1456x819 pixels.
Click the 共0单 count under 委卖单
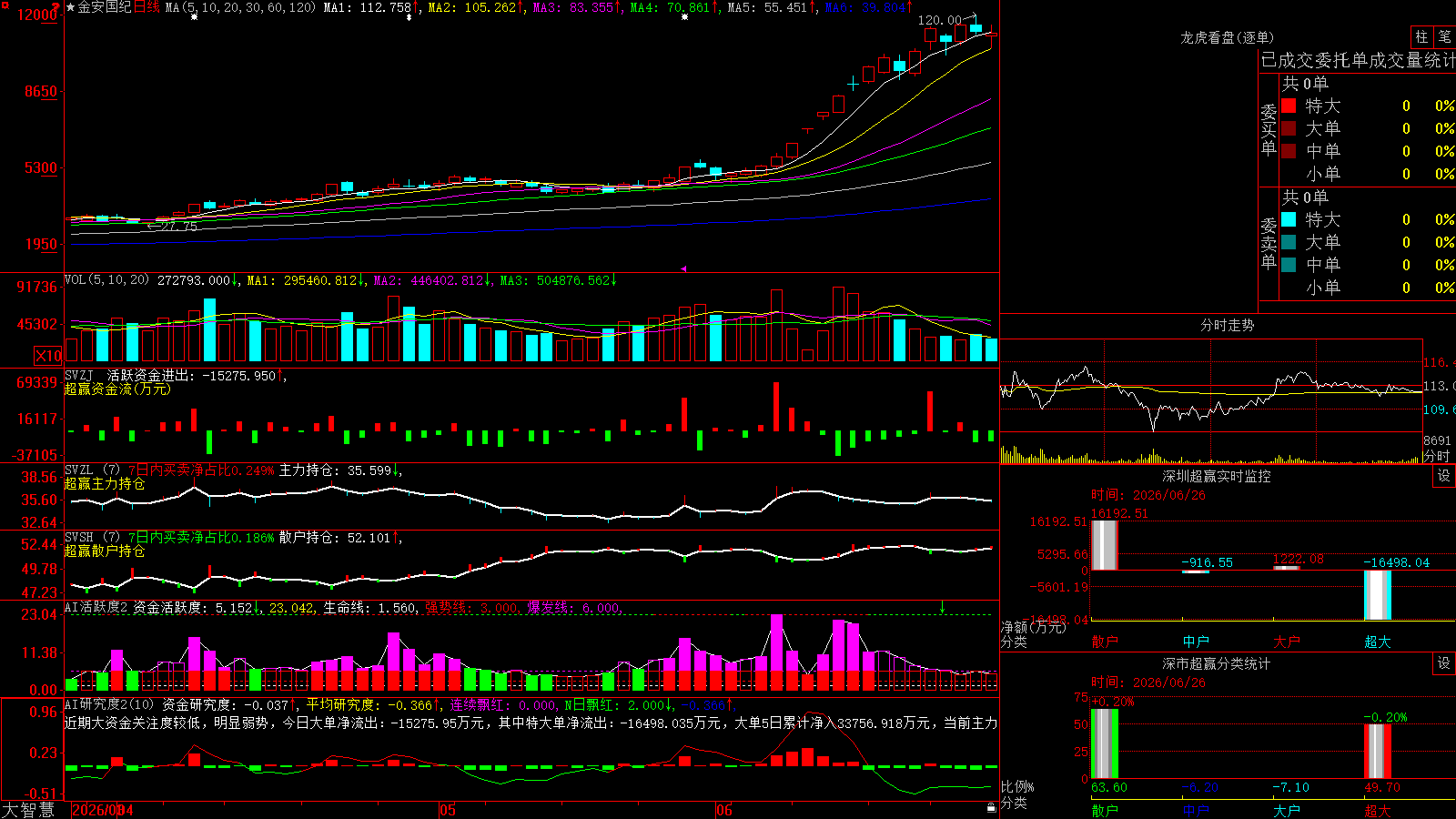1305,197
